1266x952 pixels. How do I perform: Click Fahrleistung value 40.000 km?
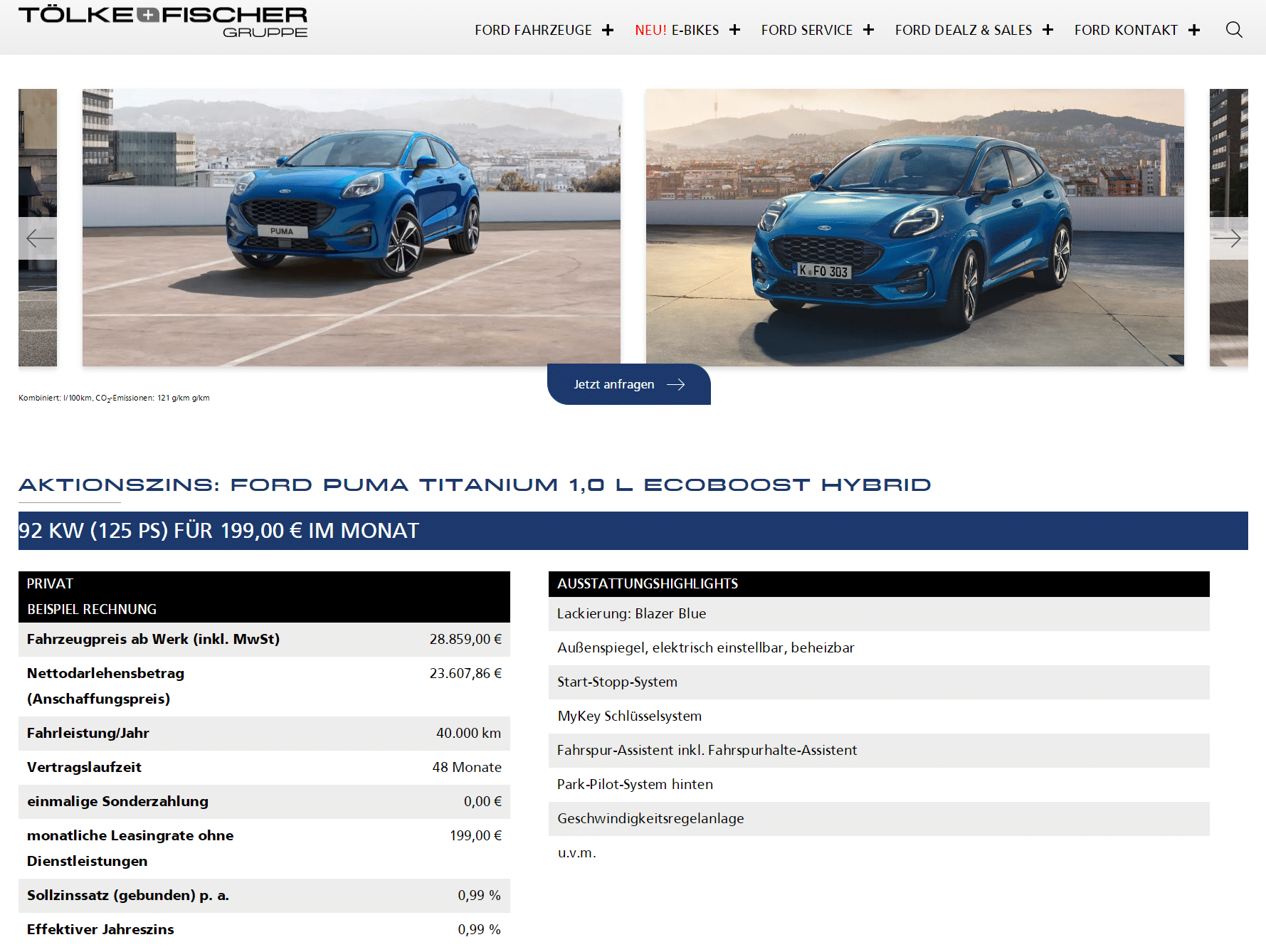point(468,733)
